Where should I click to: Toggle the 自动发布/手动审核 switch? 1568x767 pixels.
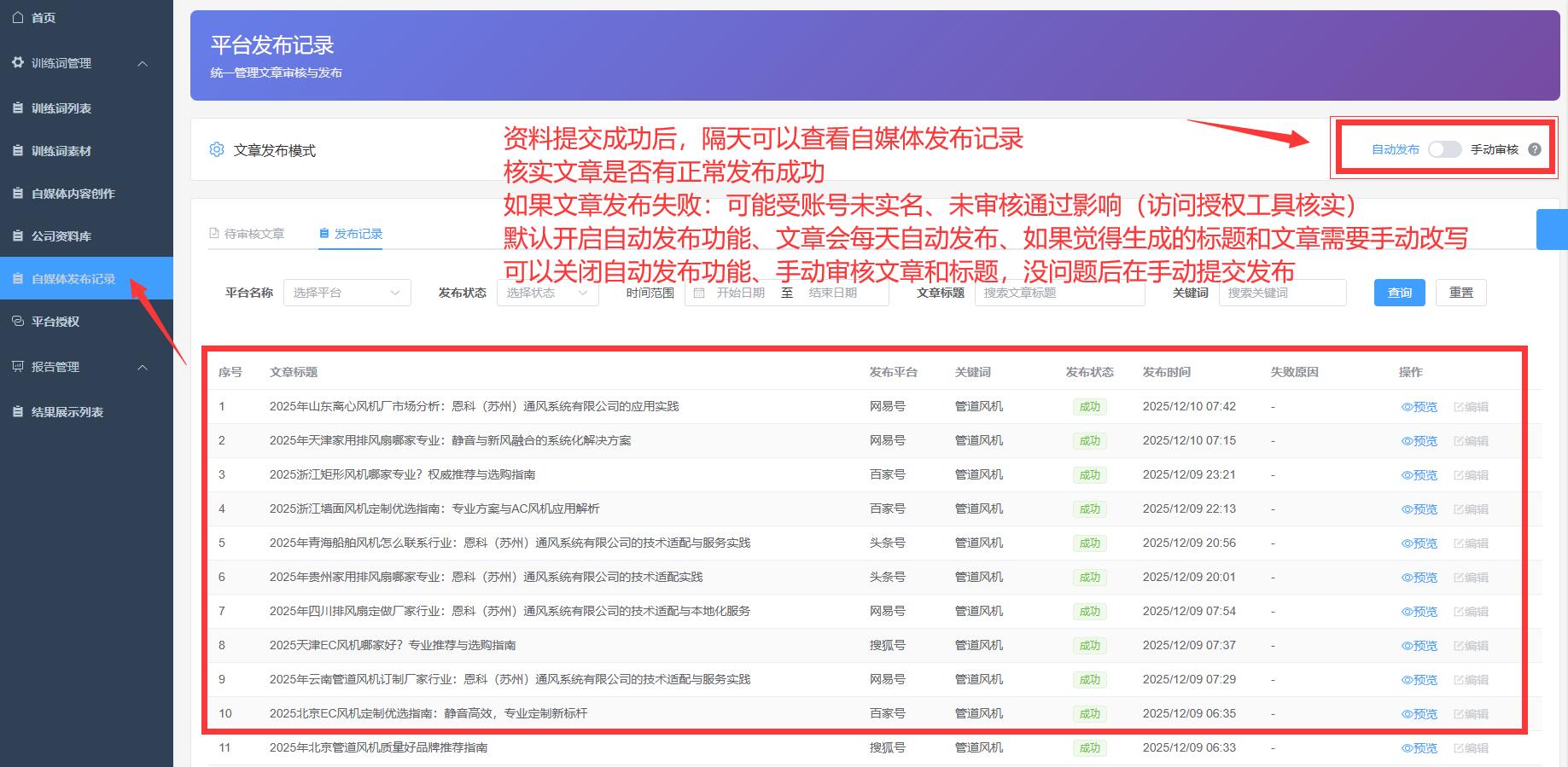coord(1444,149)
